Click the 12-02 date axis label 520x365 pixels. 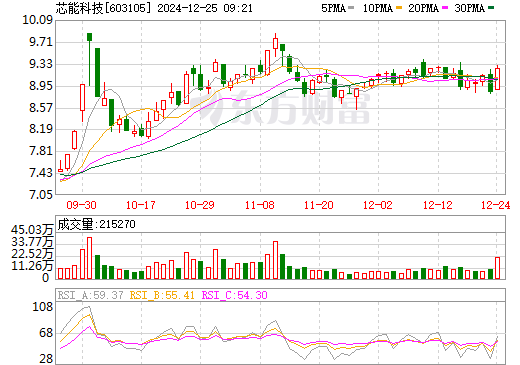tap(378, 205)
